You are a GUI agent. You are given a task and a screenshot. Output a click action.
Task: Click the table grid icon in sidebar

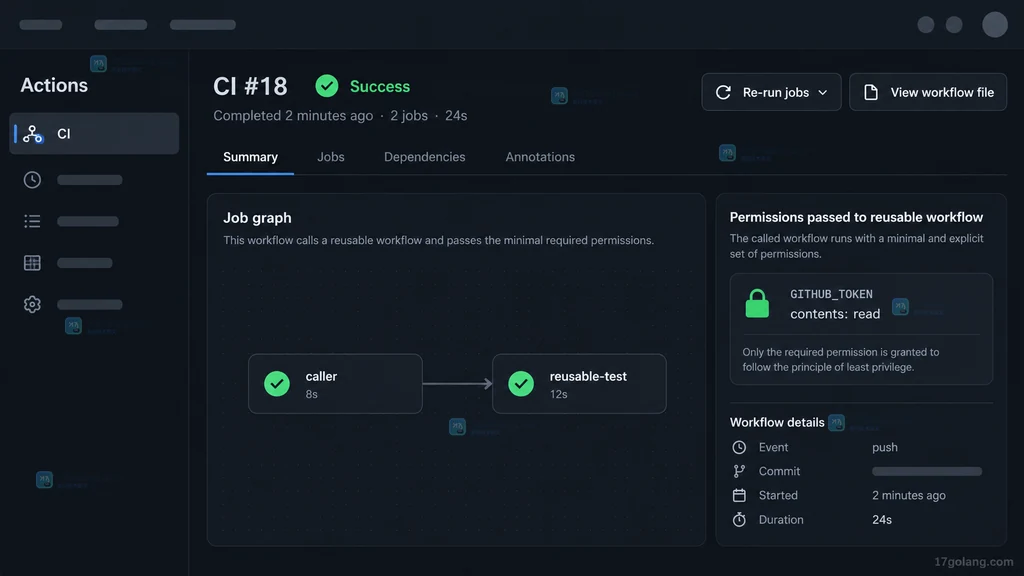click(32, 263)
